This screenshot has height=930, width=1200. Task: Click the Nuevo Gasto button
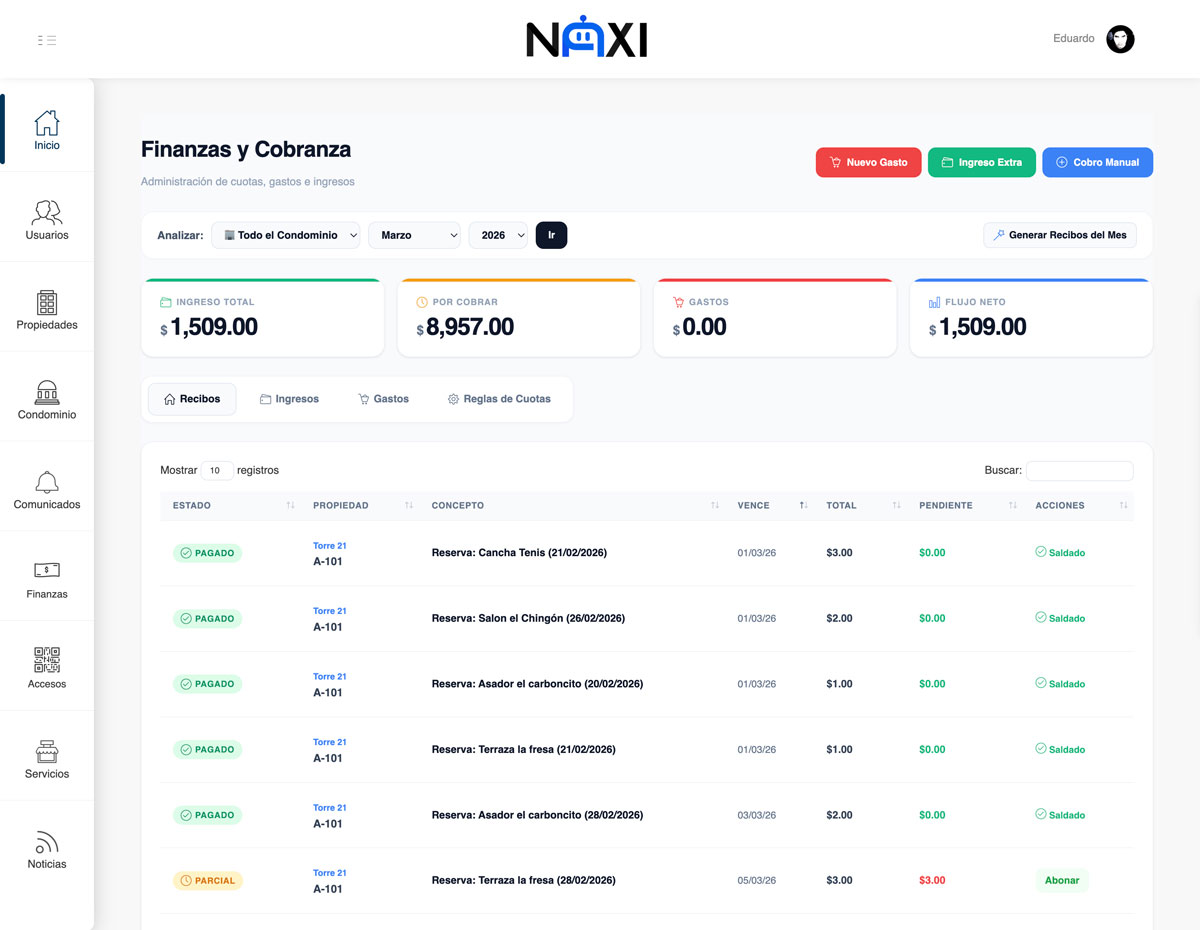point(868,162)
